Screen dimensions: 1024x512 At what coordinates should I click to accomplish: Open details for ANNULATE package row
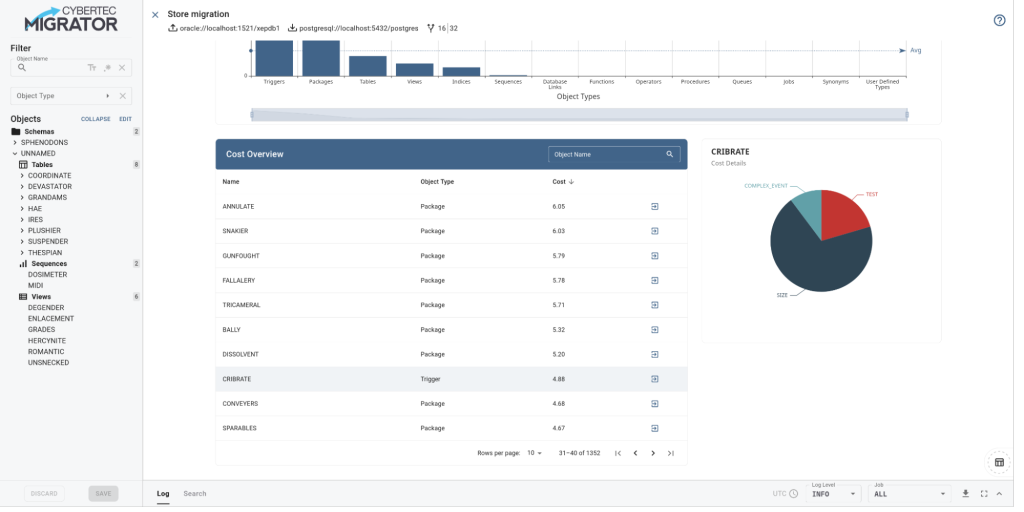tap(654, 206)
